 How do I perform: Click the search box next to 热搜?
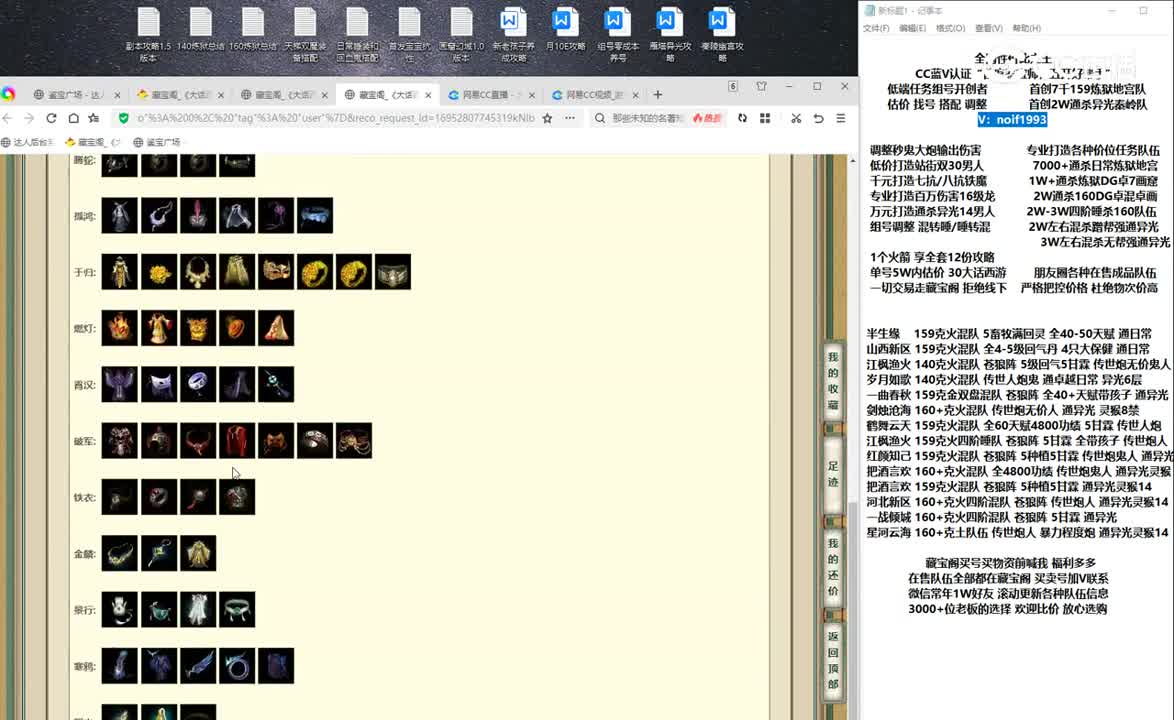point(648,118)
